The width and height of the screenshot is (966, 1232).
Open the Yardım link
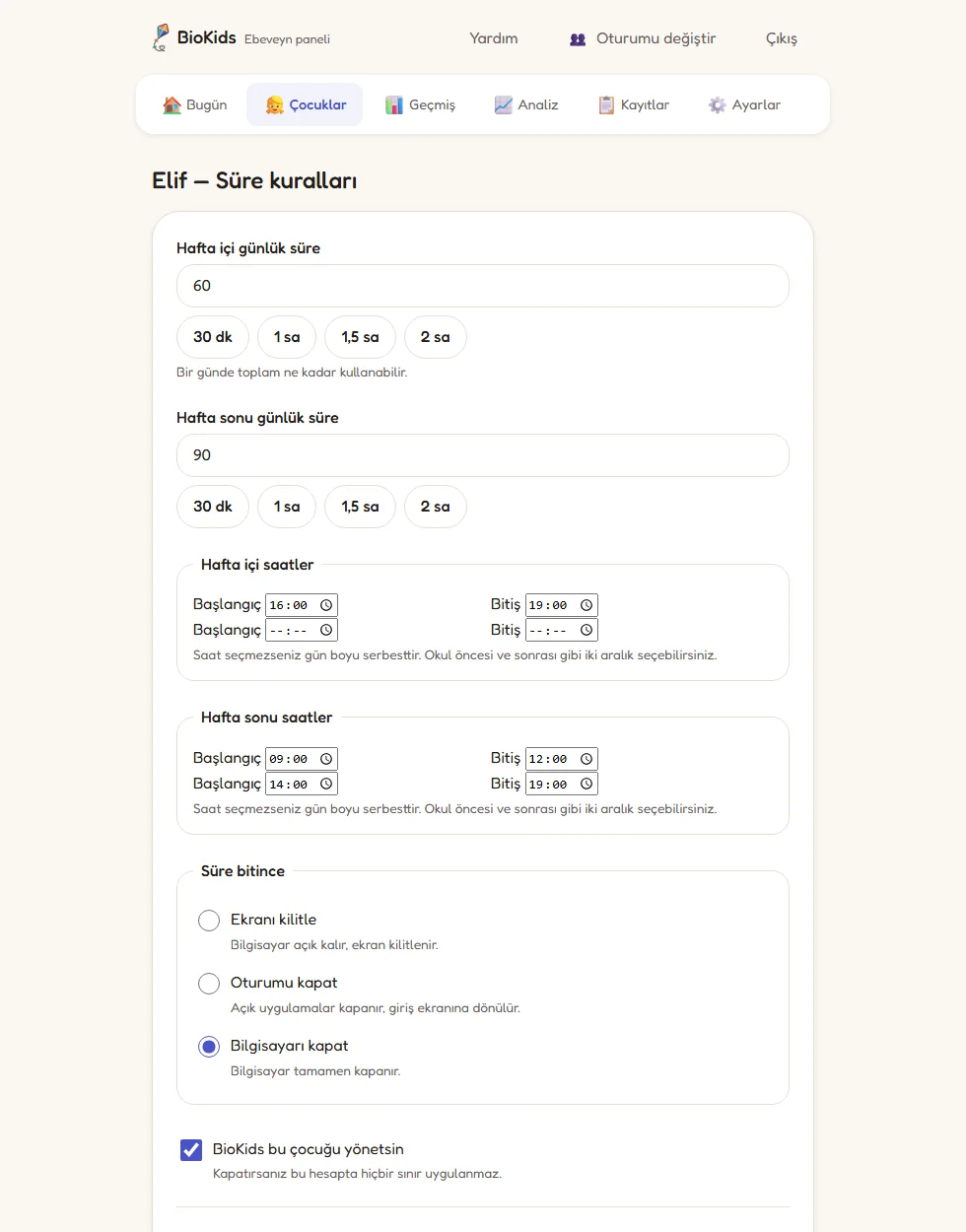pyautogui.click(x=494, y=38)
